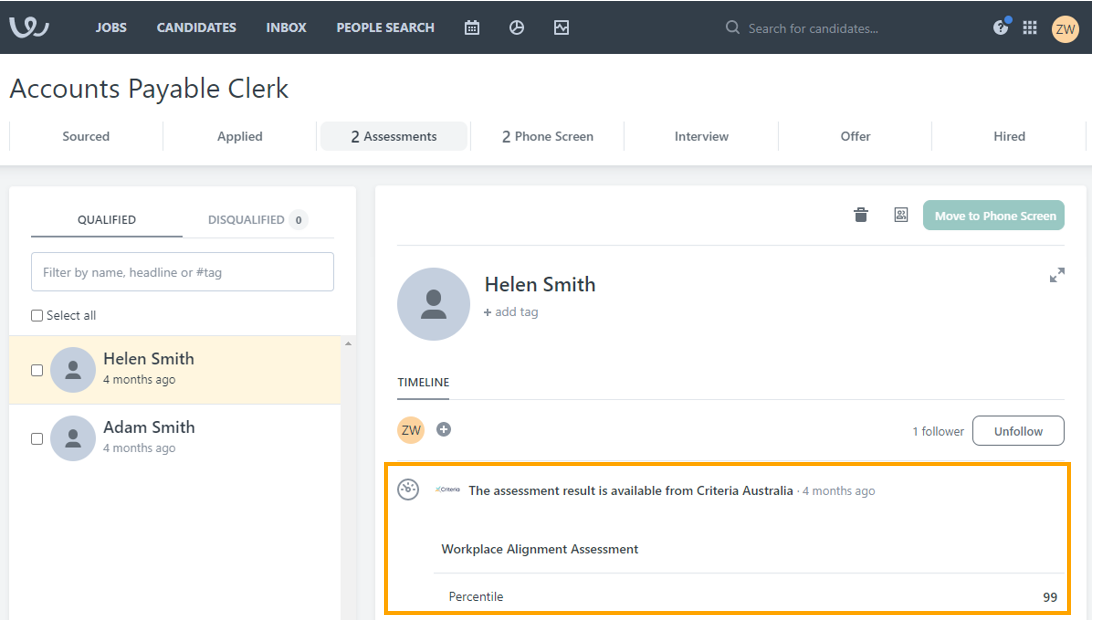The height and width of the screenshot is (620, 1093).
Task: Open the calendar icon in top navigation
Action: [x=472, y=28]
